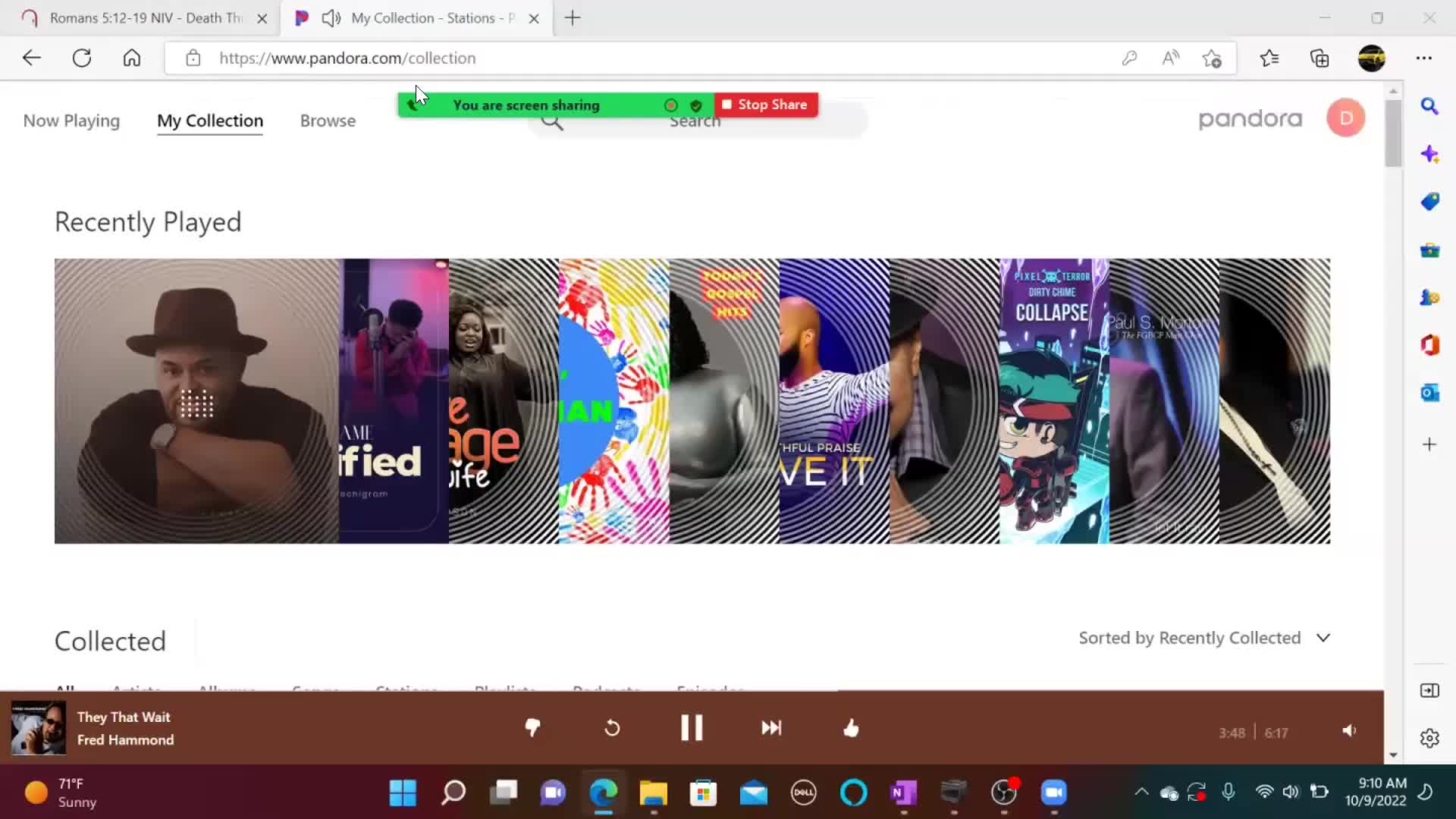Click the page vertical scrollbar thumb
The width and height of the screenshot is (1456, 819).
pyautogui.click(x=1393, y=133)
